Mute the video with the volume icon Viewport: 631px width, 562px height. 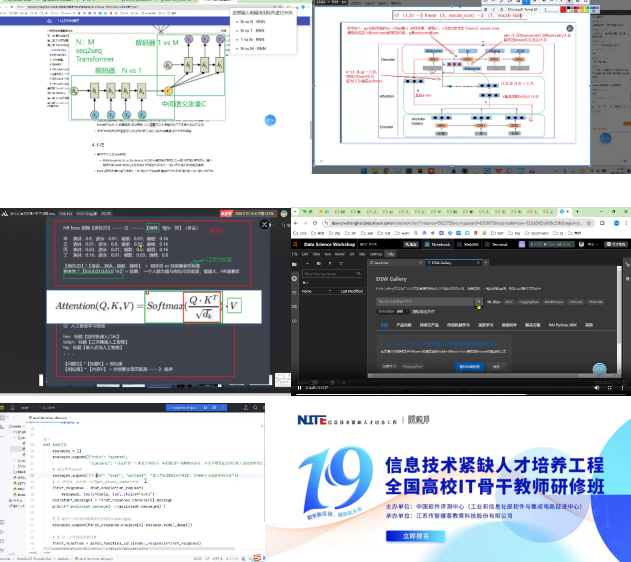click(x=597, y=388)
